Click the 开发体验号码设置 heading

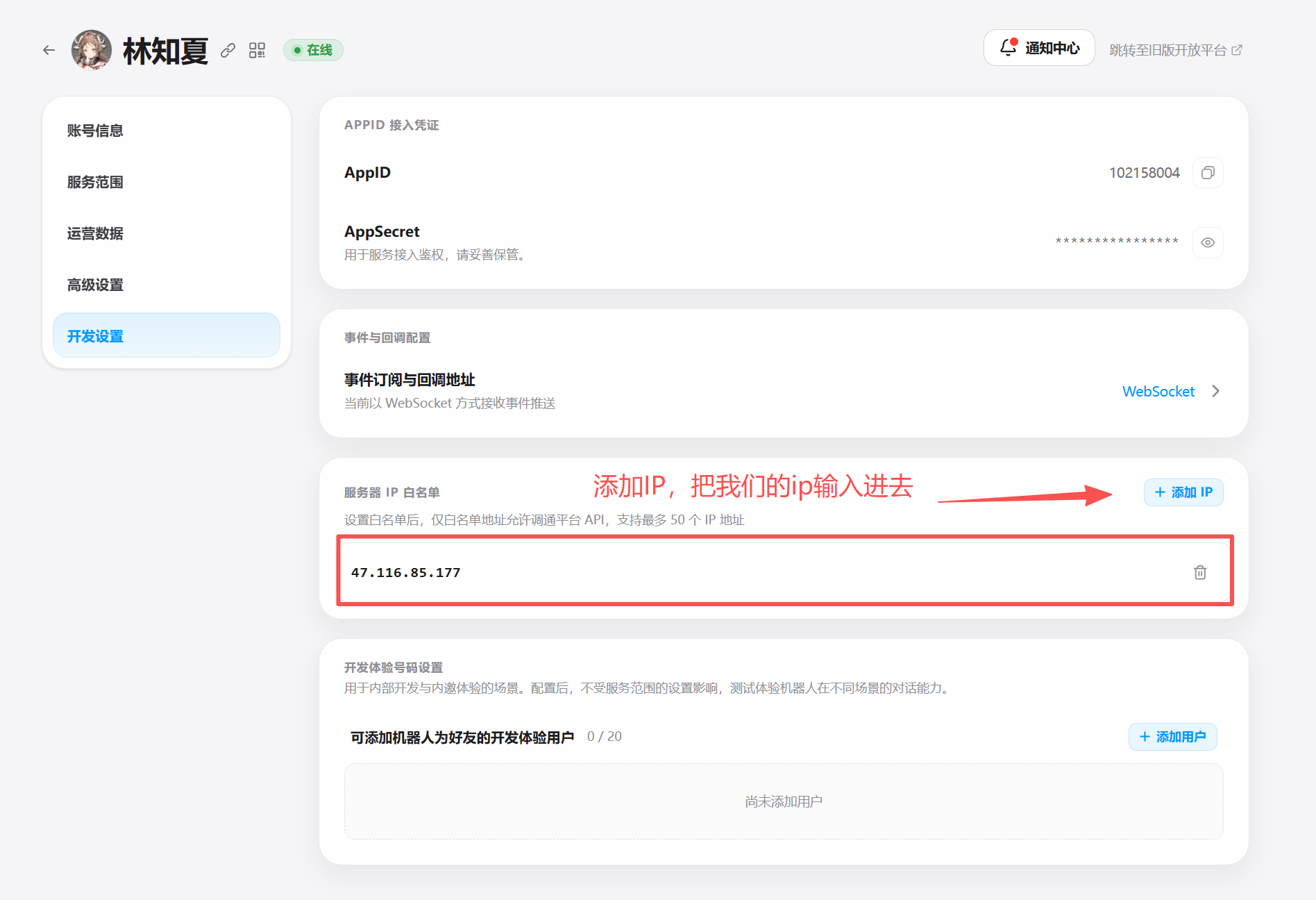(x=394, y=667)
